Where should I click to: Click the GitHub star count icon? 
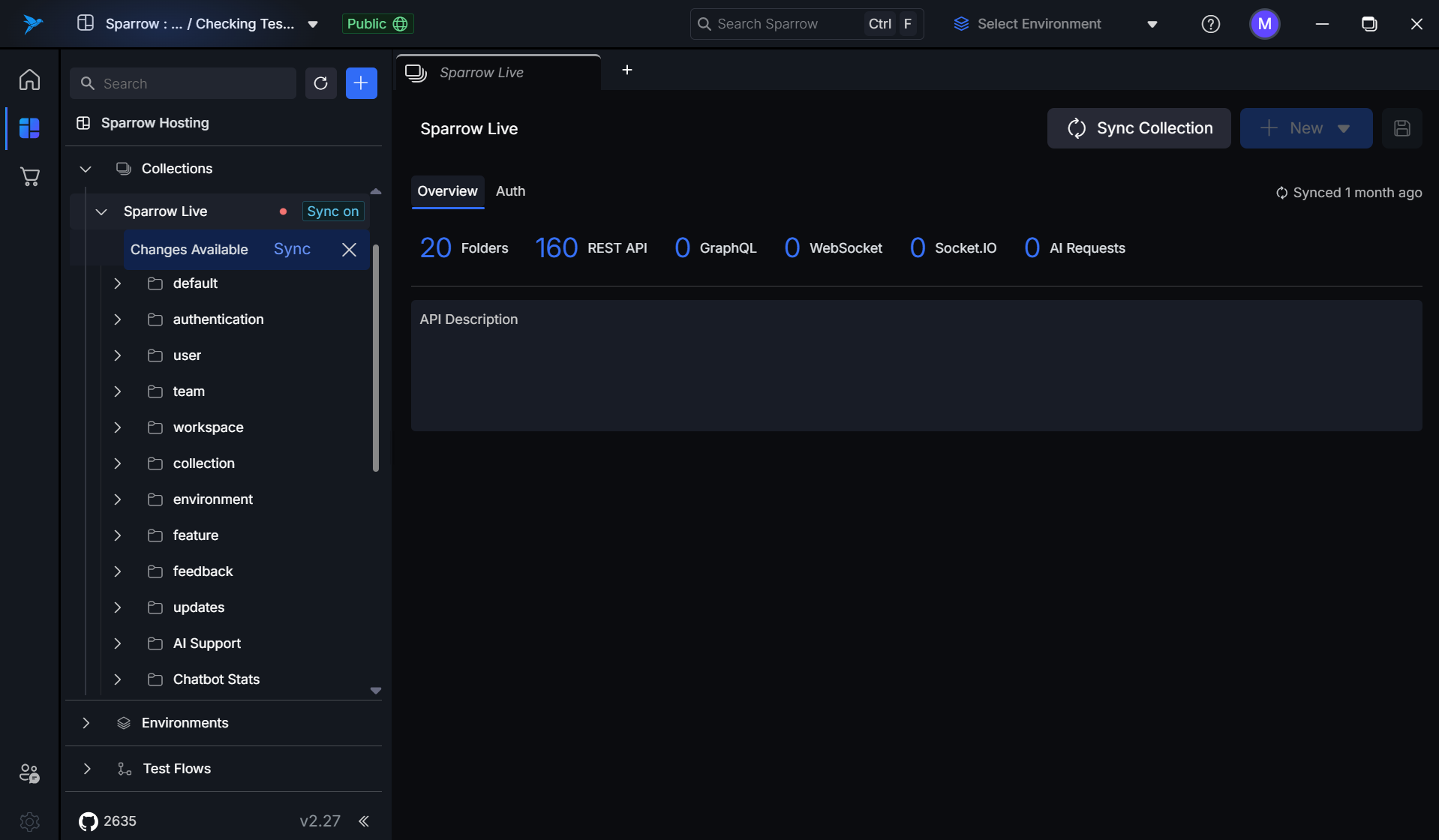tap(89, 821)
